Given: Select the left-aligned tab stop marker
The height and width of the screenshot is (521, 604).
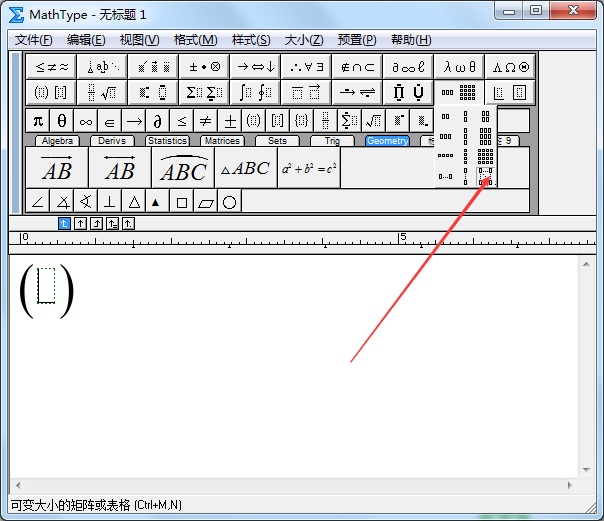Looking at the screenshot, I should 64,223.
